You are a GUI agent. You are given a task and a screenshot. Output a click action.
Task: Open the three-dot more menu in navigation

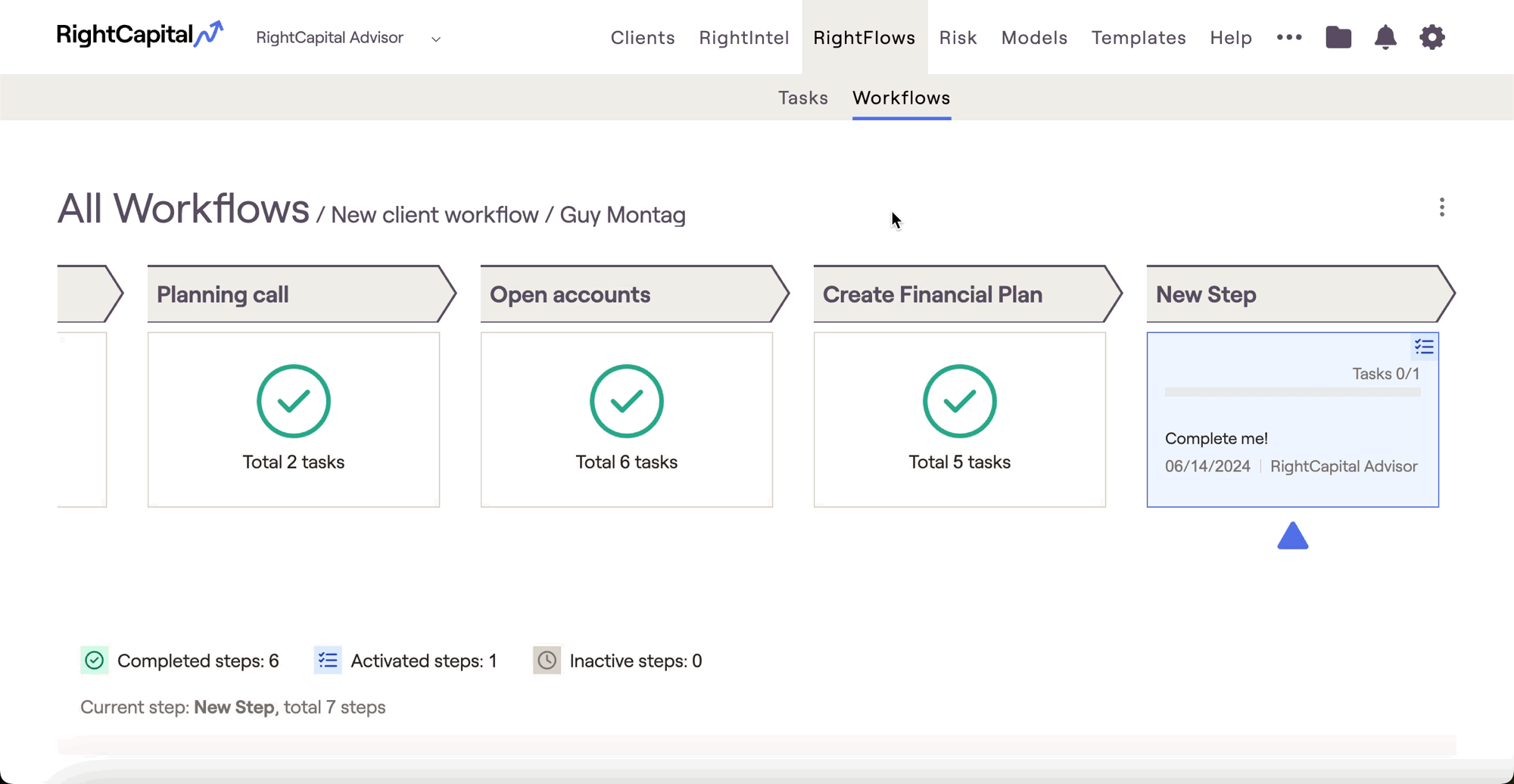1289,37
